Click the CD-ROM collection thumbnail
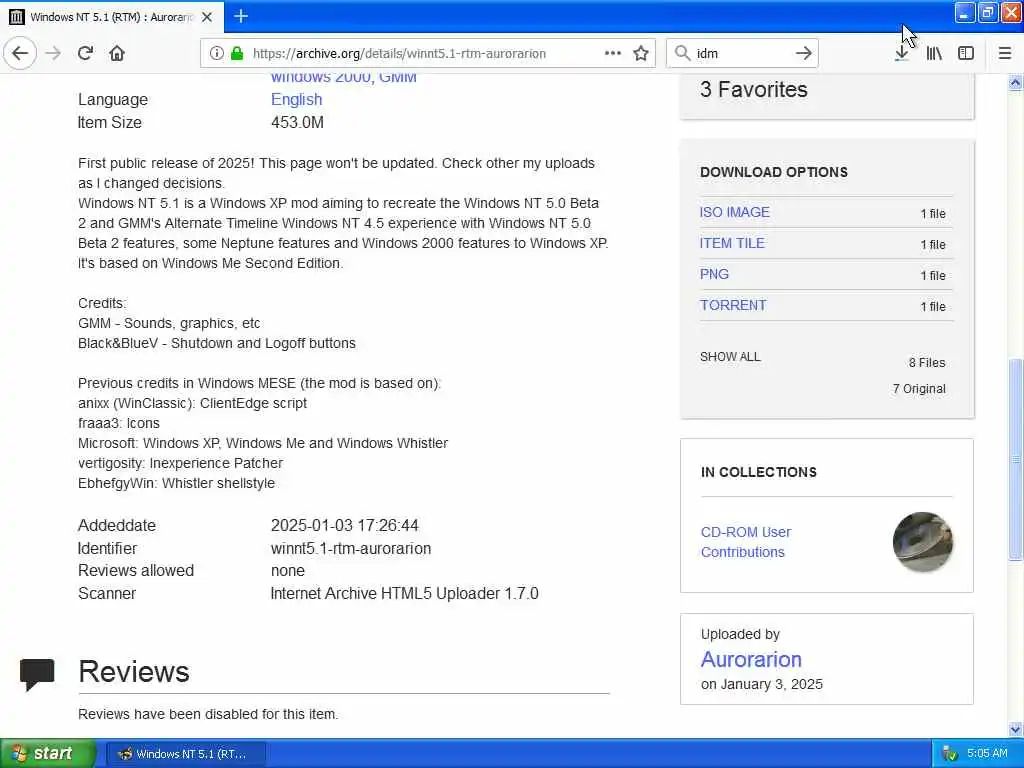This screenshot has height=768, width=1024. click(922, 542)
